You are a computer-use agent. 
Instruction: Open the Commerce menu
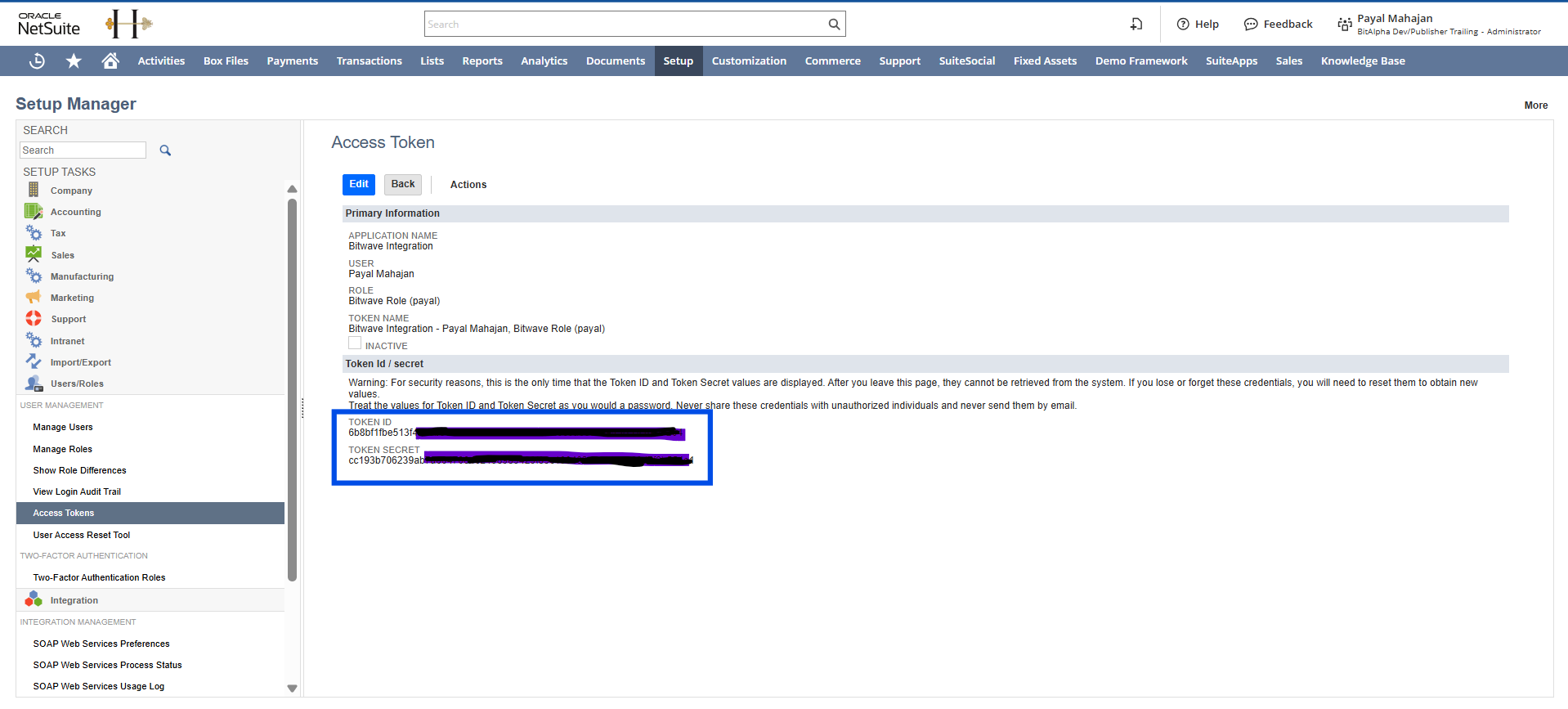833,61
